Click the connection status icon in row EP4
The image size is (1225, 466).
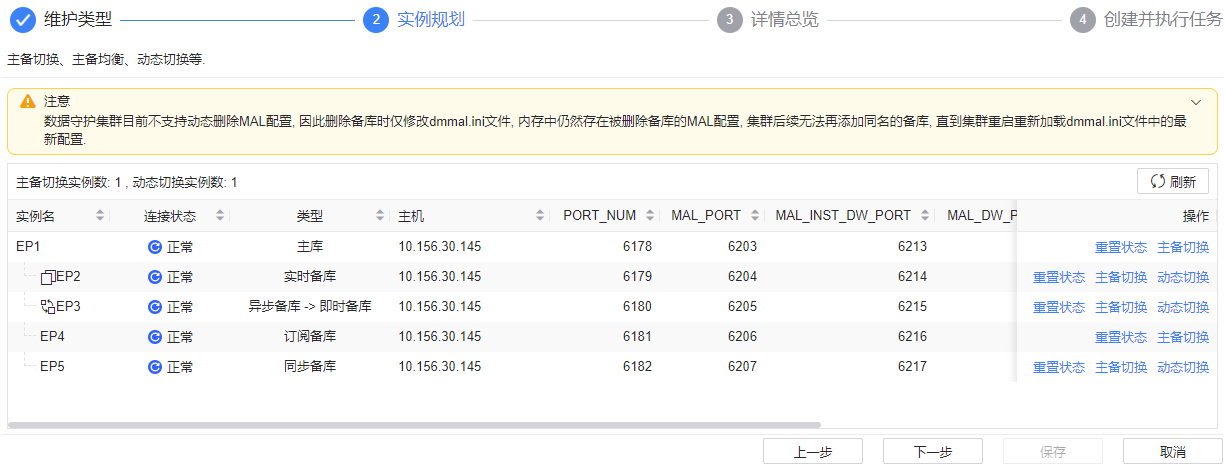(x=155, y=337)
